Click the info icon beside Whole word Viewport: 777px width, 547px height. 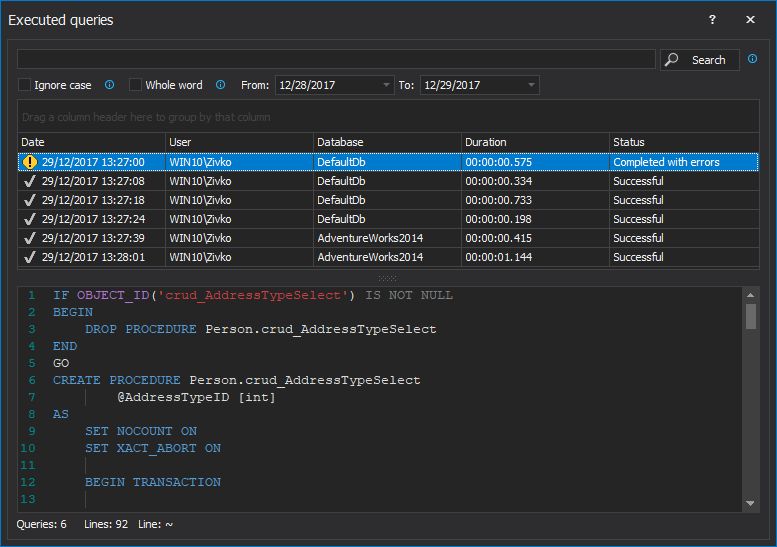click(x=220, y=85)
